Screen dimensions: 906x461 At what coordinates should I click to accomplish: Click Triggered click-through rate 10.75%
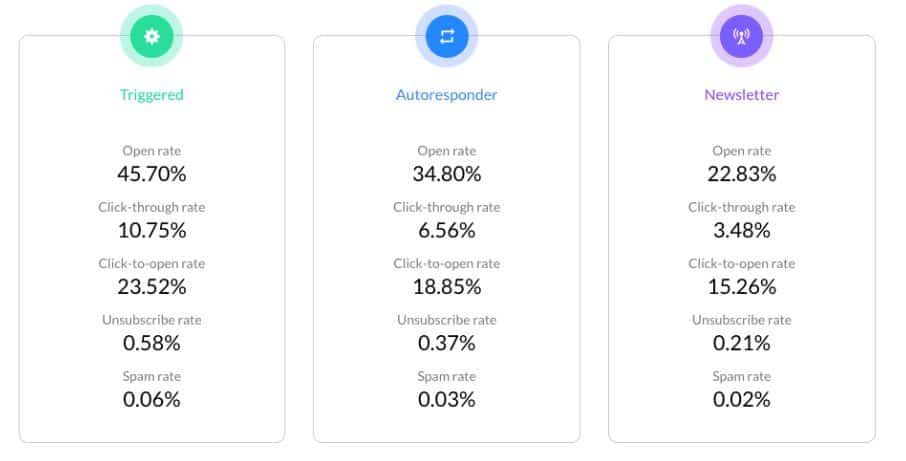[151, 230]
